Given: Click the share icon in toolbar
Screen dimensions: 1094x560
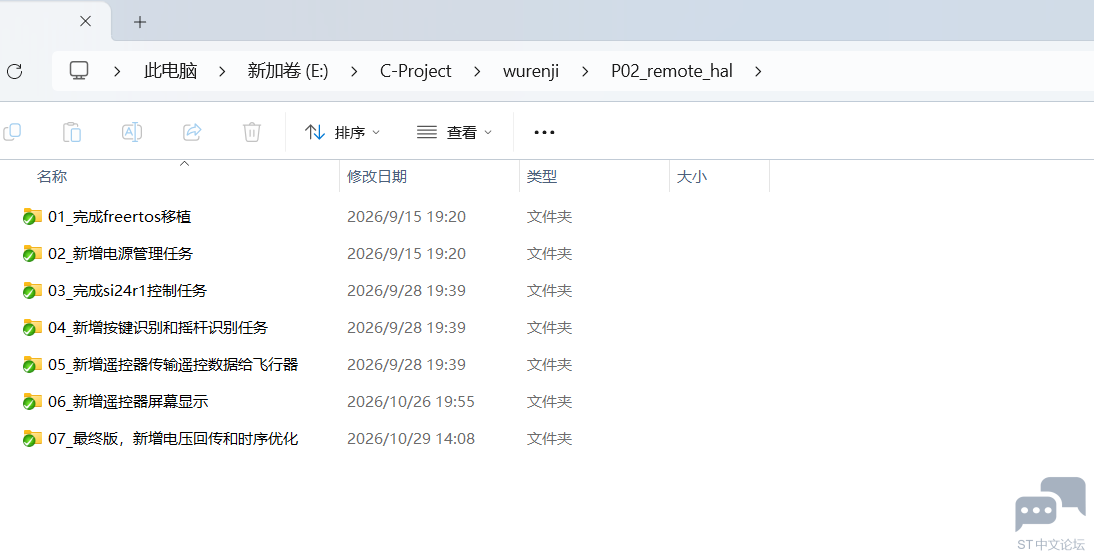Looking at the screenshot, I should 192,132.
